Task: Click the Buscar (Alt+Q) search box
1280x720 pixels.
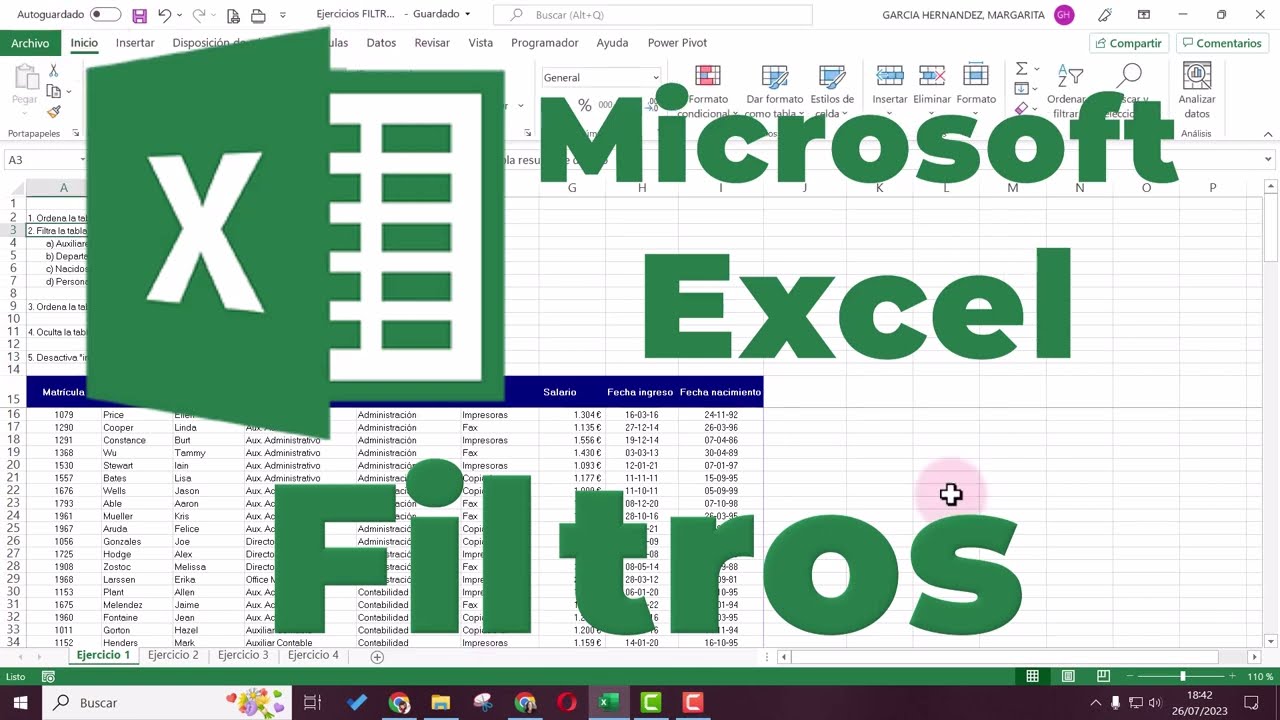Action: coord(653,15)
